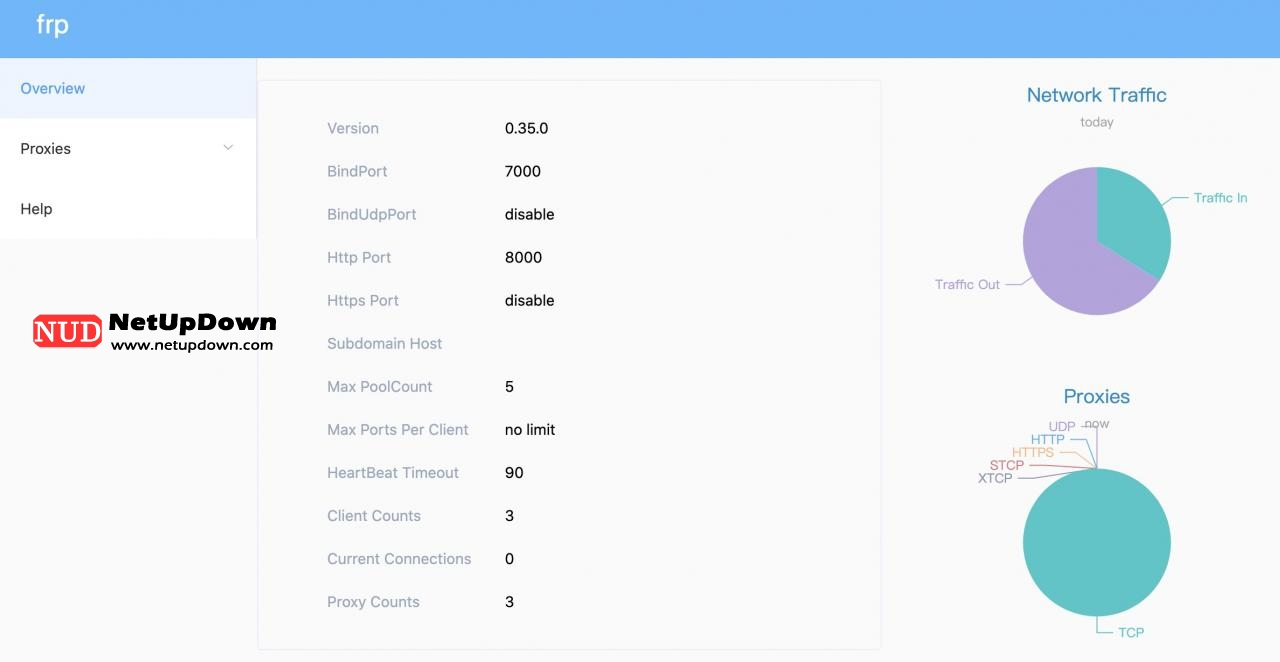Select the Traffic Out chart label
This screenshot has width=1280, height=662.
click(x=967, y=284)
